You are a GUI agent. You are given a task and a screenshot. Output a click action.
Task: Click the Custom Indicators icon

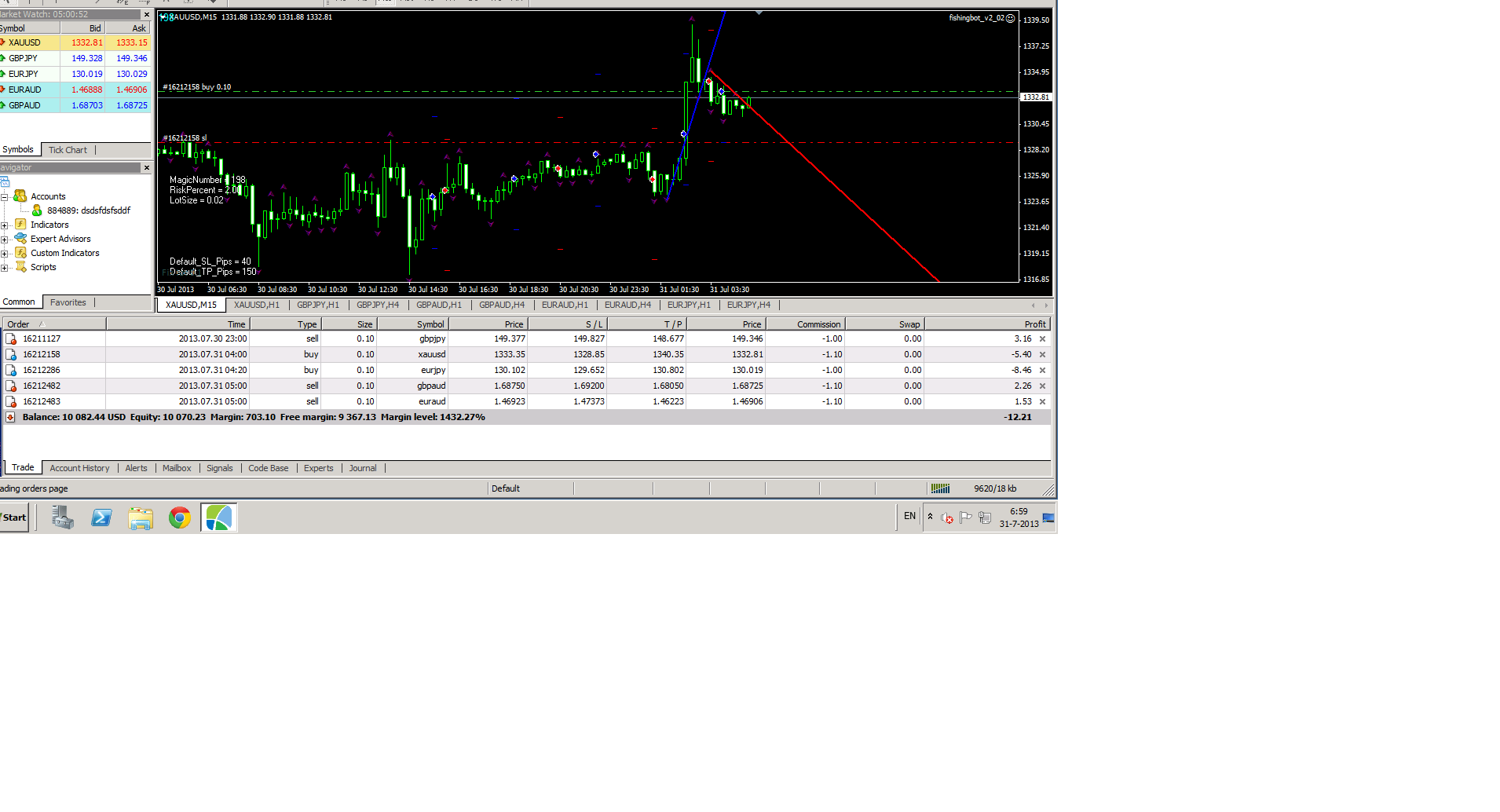pos(20,253)
